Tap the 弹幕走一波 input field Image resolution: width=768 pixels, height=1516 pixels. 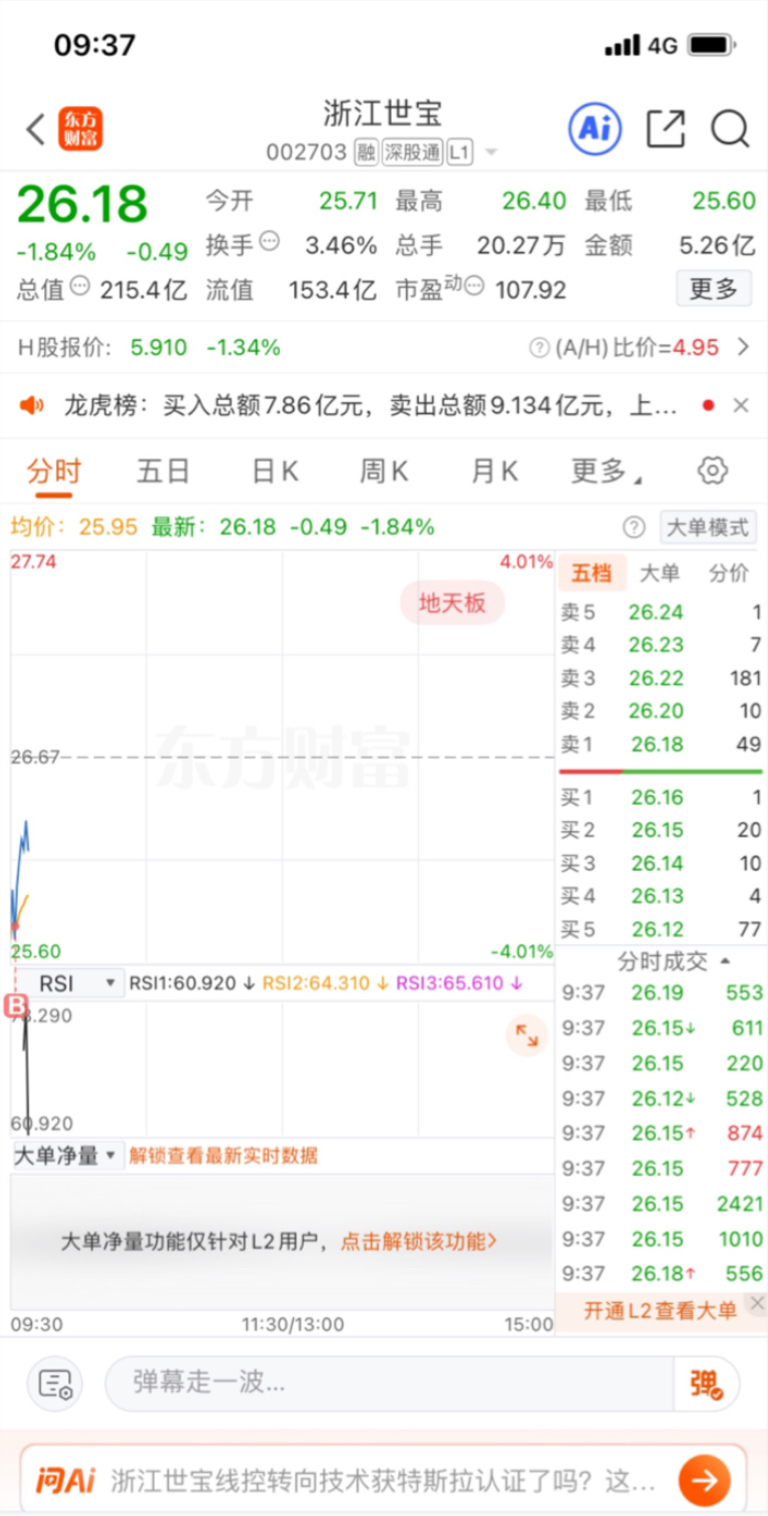click(x=390, y=1384)
